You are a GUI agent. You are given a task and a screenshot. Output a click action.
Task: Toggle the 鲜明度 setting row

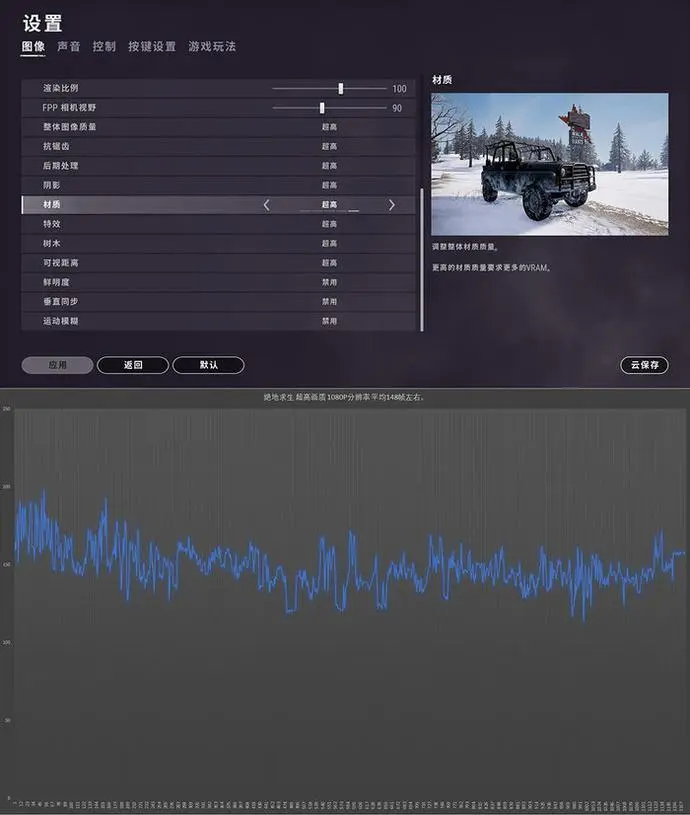tap(218, 282)
